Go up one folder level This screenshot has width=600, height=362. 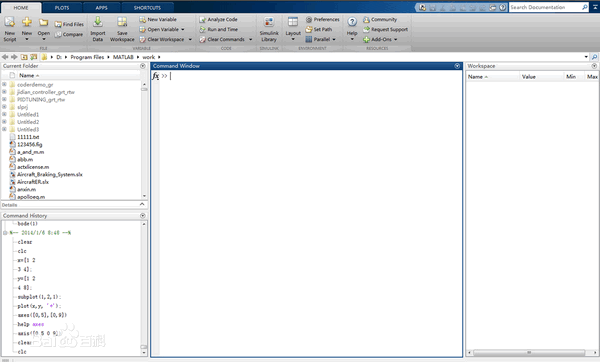24,57
